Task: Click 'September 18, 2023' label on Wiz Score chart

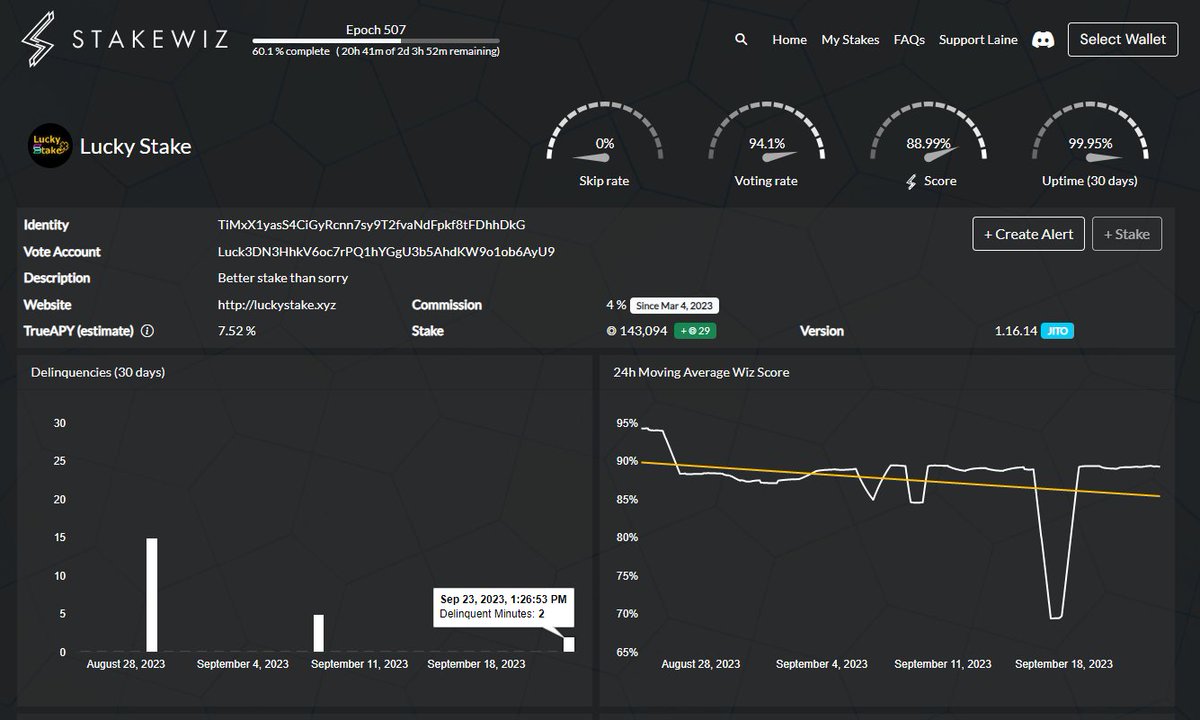Action: (1064, 664)
